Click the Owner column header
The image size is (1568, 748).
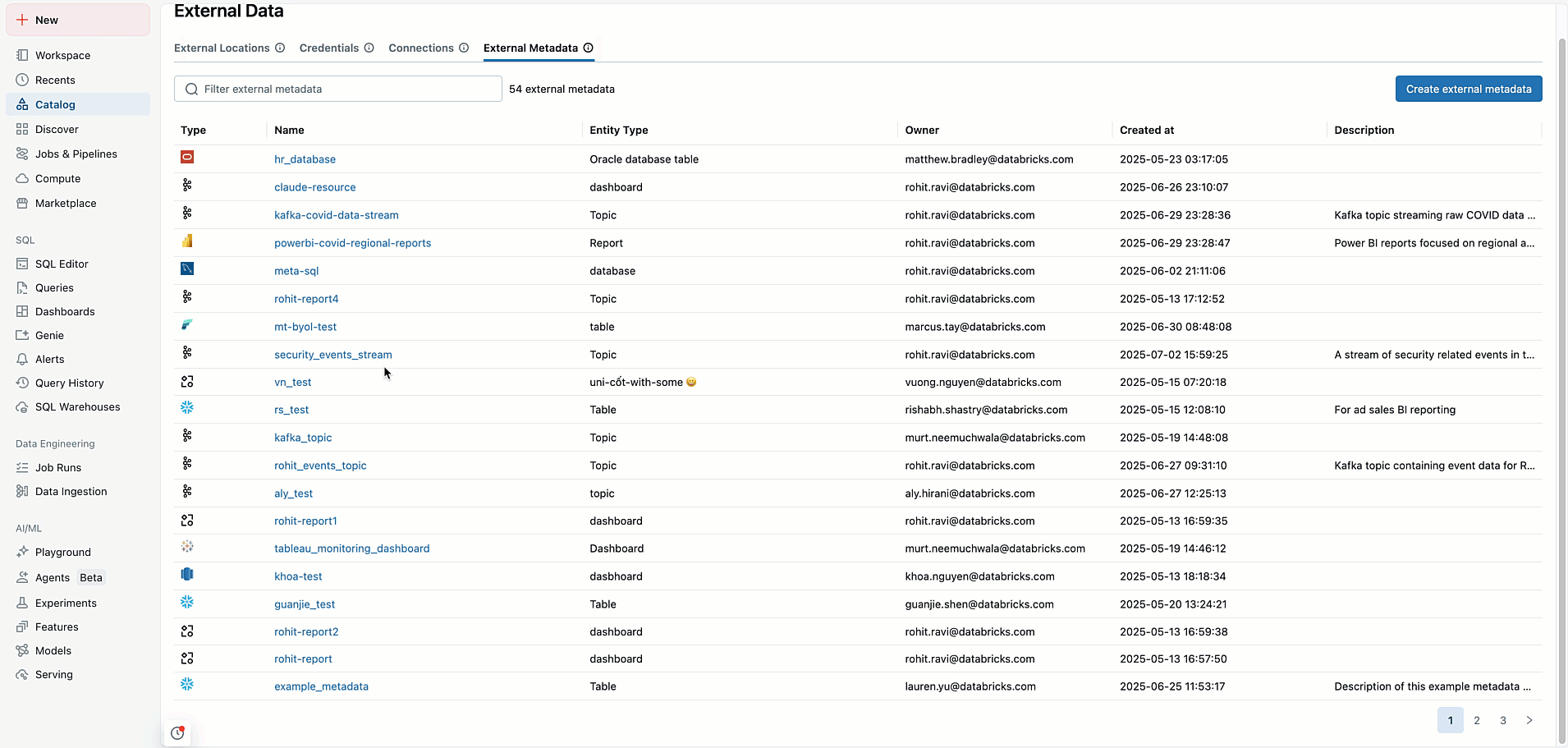click(x=922, y=130)
